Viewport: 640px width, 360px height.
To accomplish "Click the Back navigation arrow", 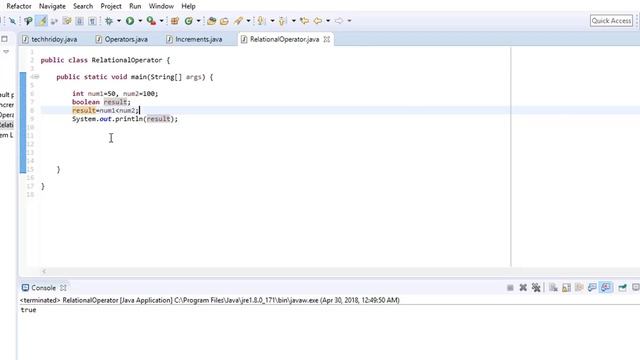I will coord(318,21).
